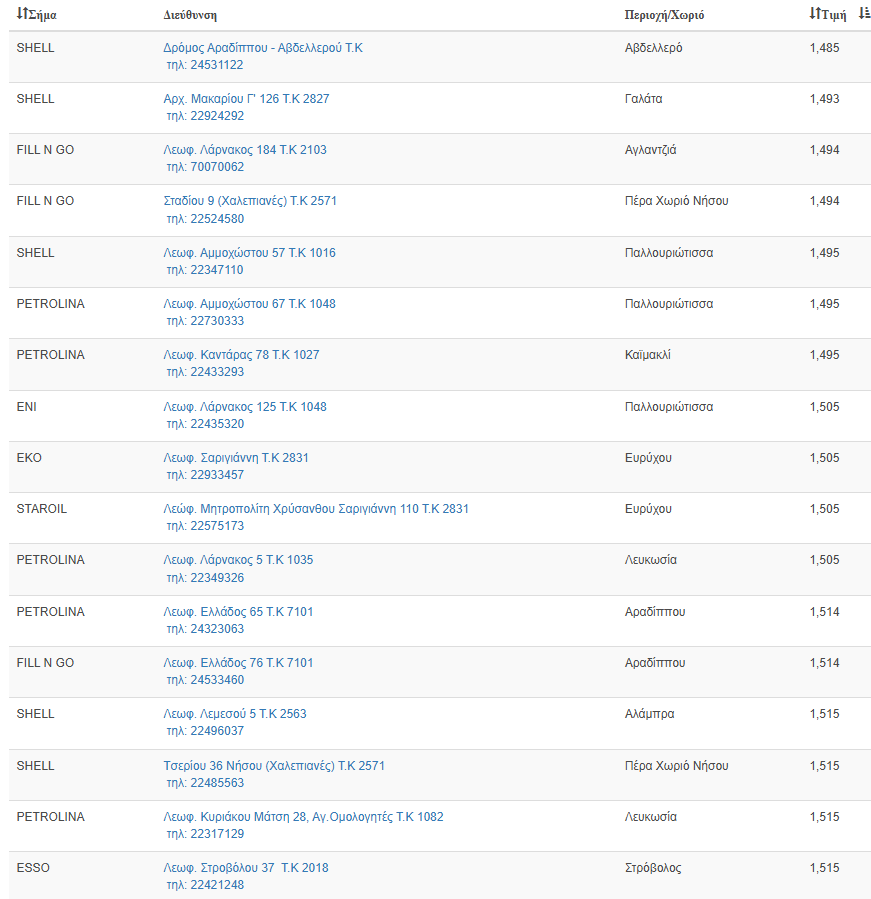Click the sort arrows icon beside Τιμή
The image size is (871, 899).
[815, 15]
